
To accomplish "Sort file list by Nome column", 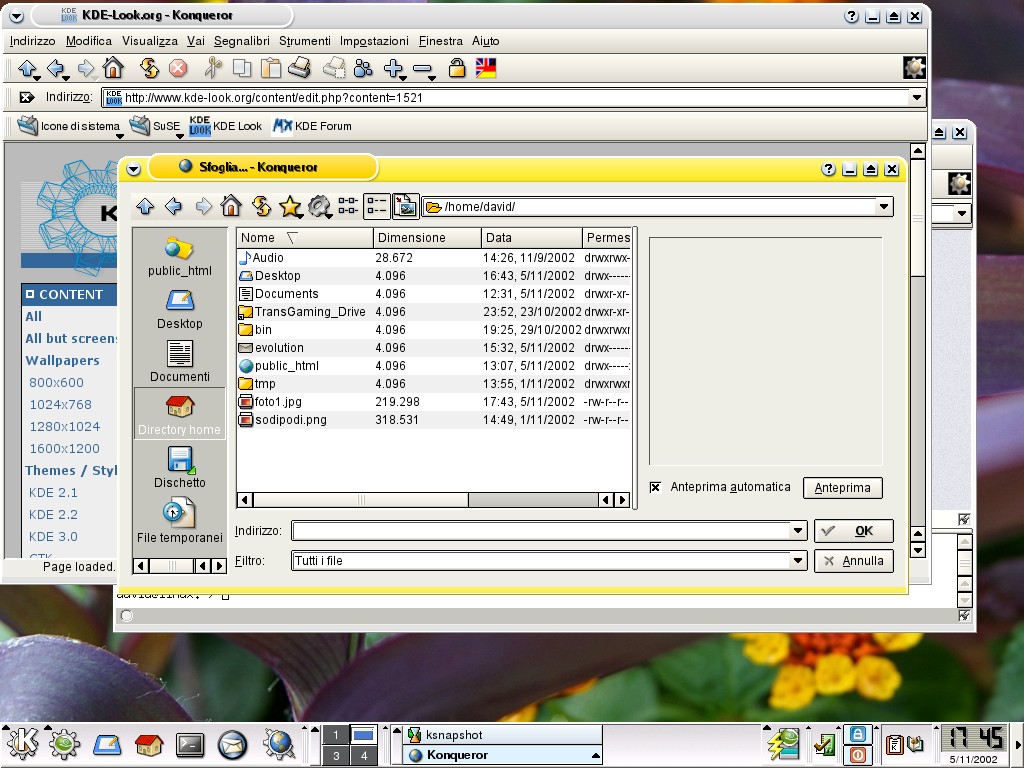I will 304,238.
